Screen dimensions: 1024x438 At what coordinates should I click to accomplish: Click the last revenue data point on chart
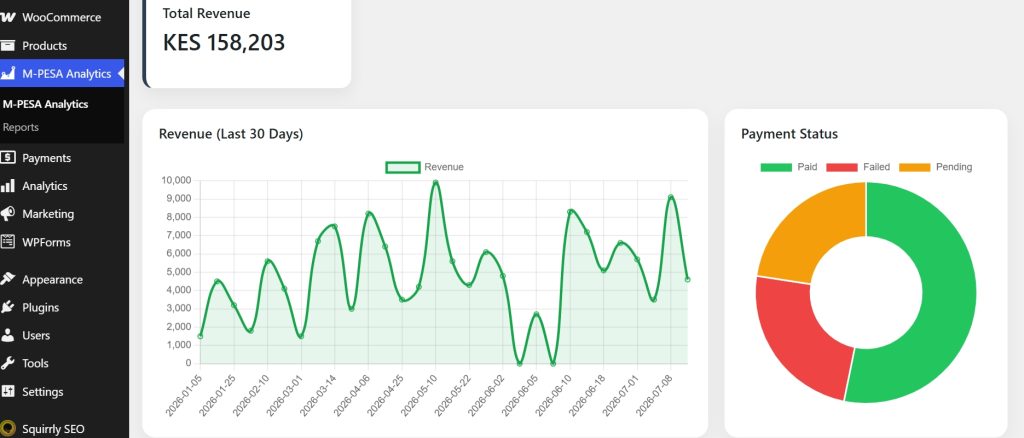687,279
